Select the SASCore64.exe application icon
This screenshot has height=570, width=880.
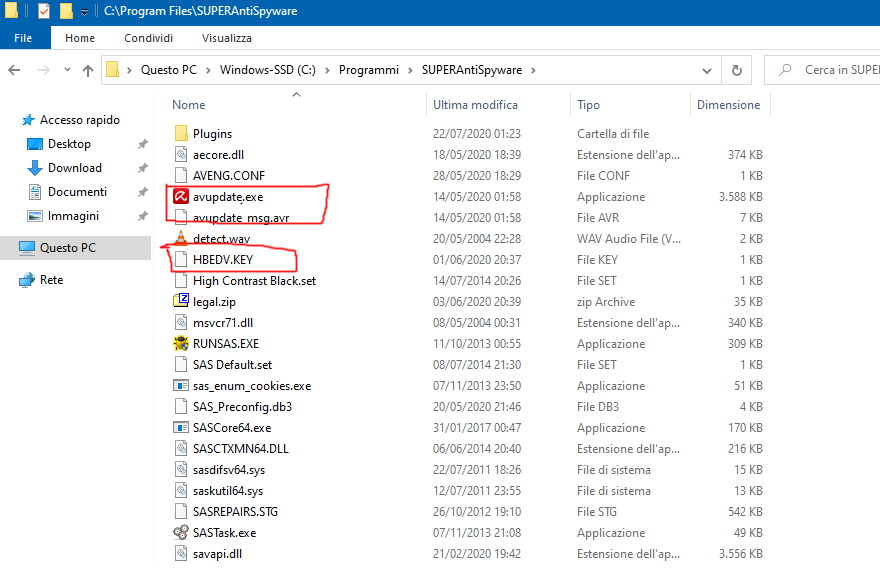point(181,428)
